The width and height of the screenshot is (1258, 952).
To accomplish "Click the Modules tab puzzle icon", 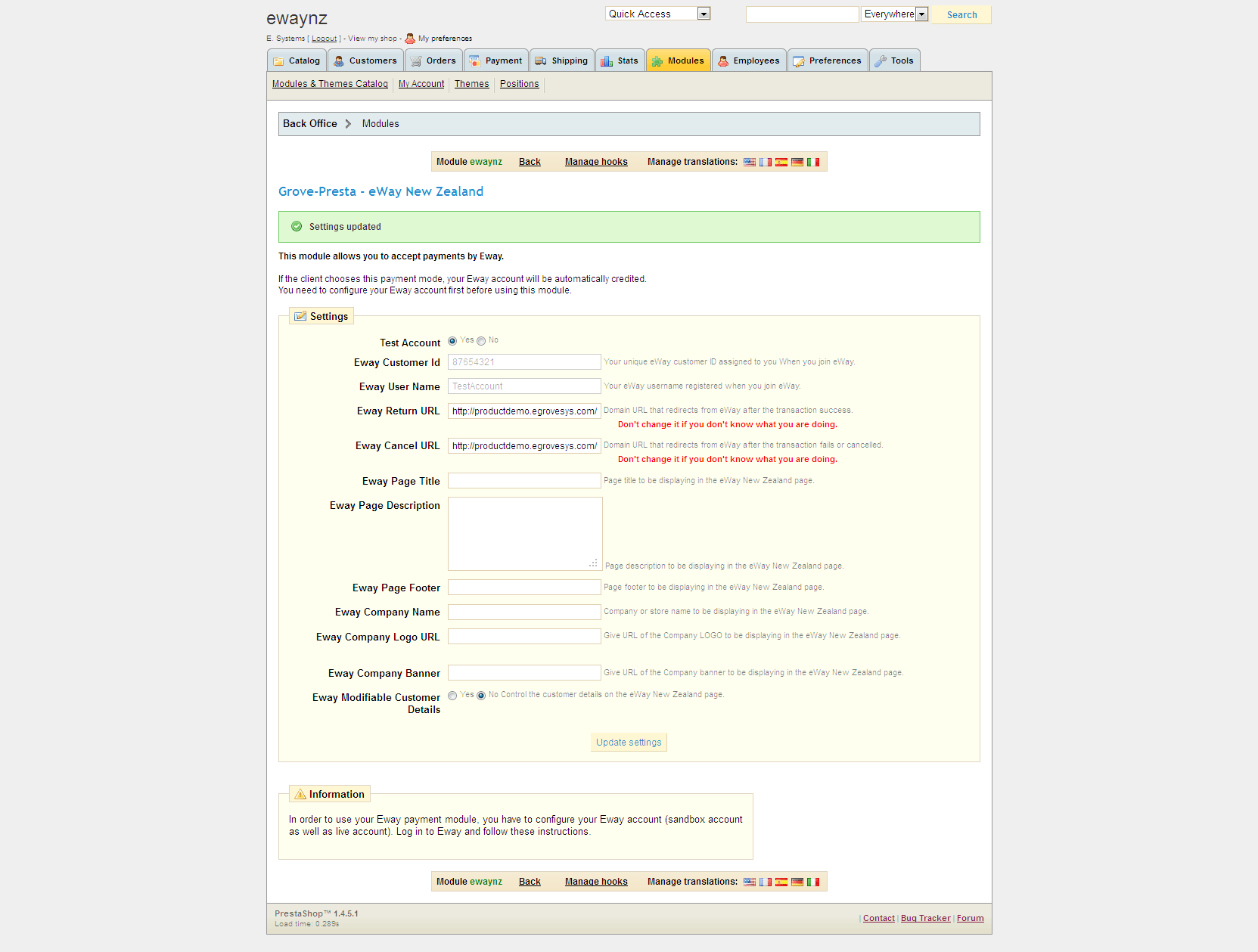I will (657, 61).
